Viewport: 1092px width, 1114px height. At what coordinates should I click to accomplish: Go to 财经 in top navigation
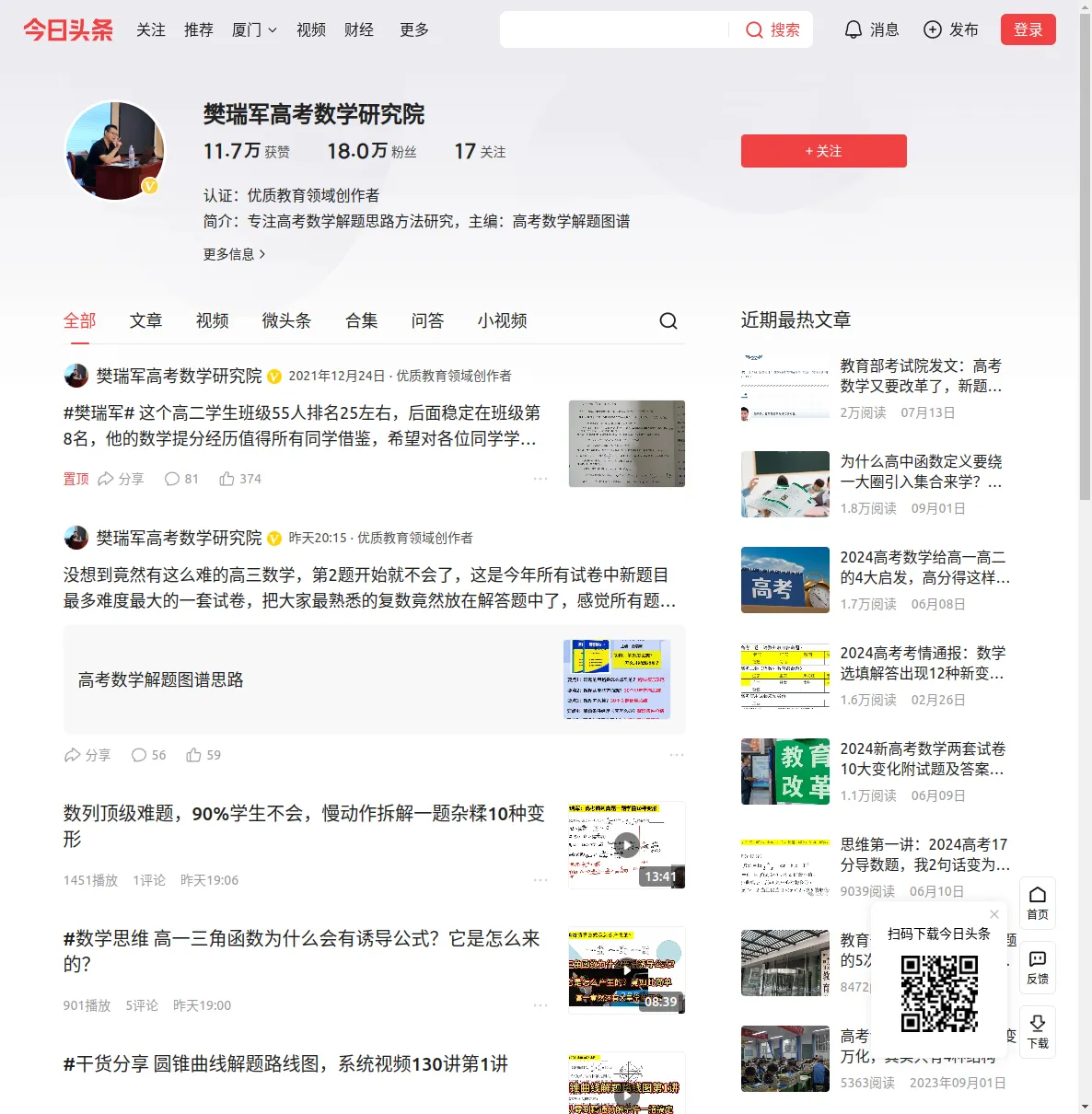pos(359,29)
